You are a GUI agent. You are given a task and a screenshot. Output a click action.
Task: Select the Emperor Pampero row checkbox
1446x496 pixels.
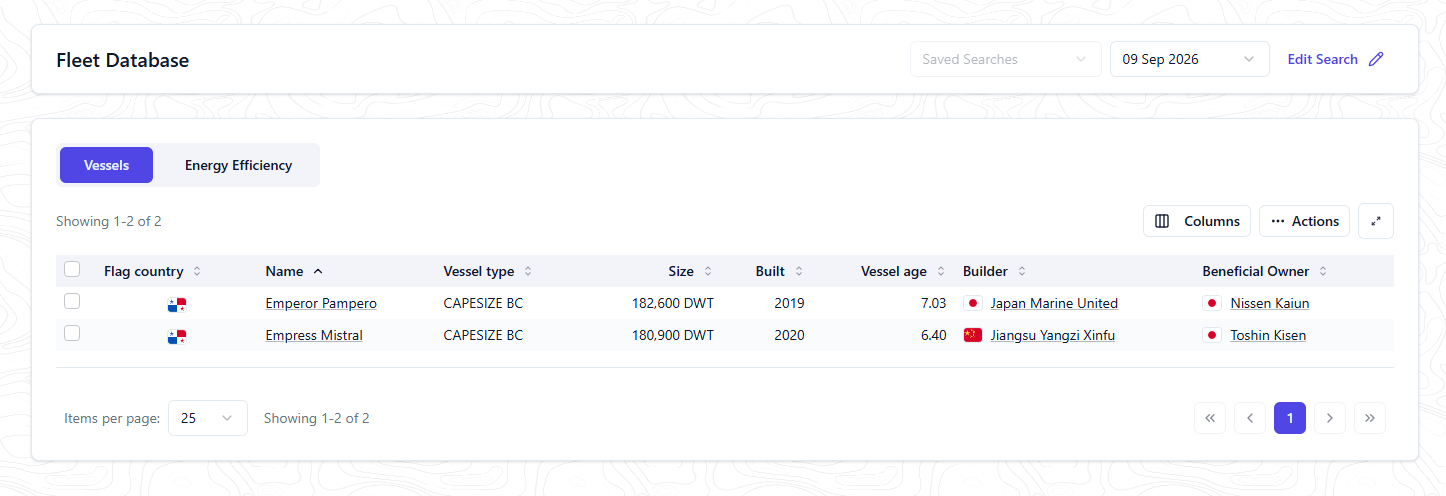coord(72,301)
